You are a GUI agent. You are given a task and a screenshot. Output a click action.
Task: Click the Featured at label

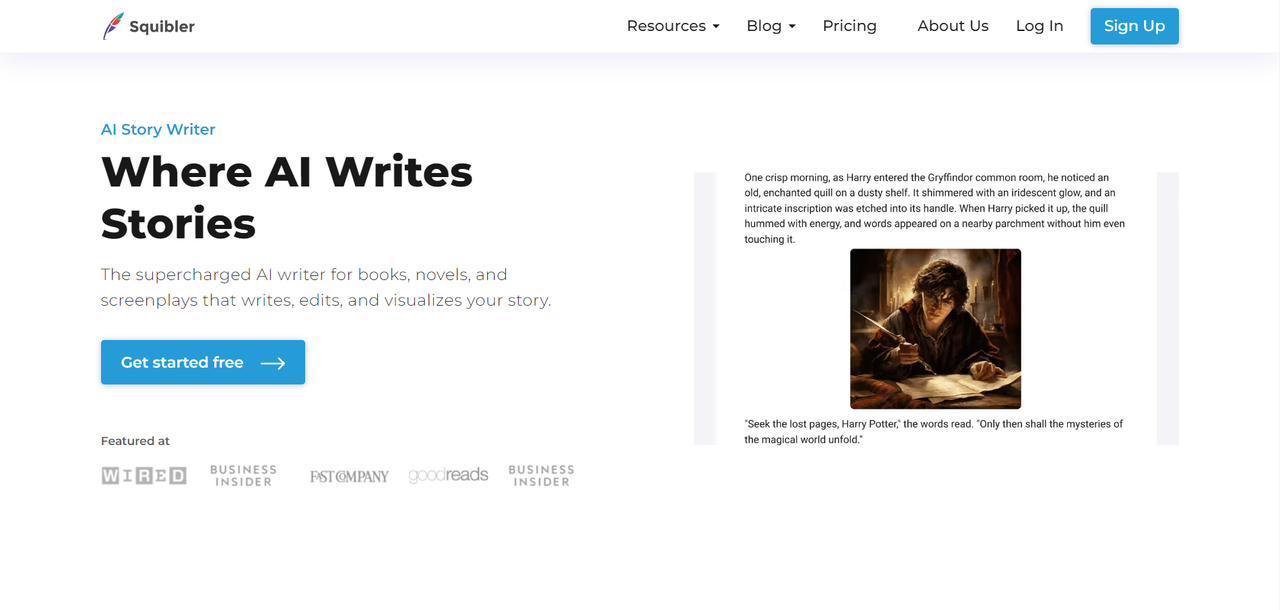coord(135,441)
